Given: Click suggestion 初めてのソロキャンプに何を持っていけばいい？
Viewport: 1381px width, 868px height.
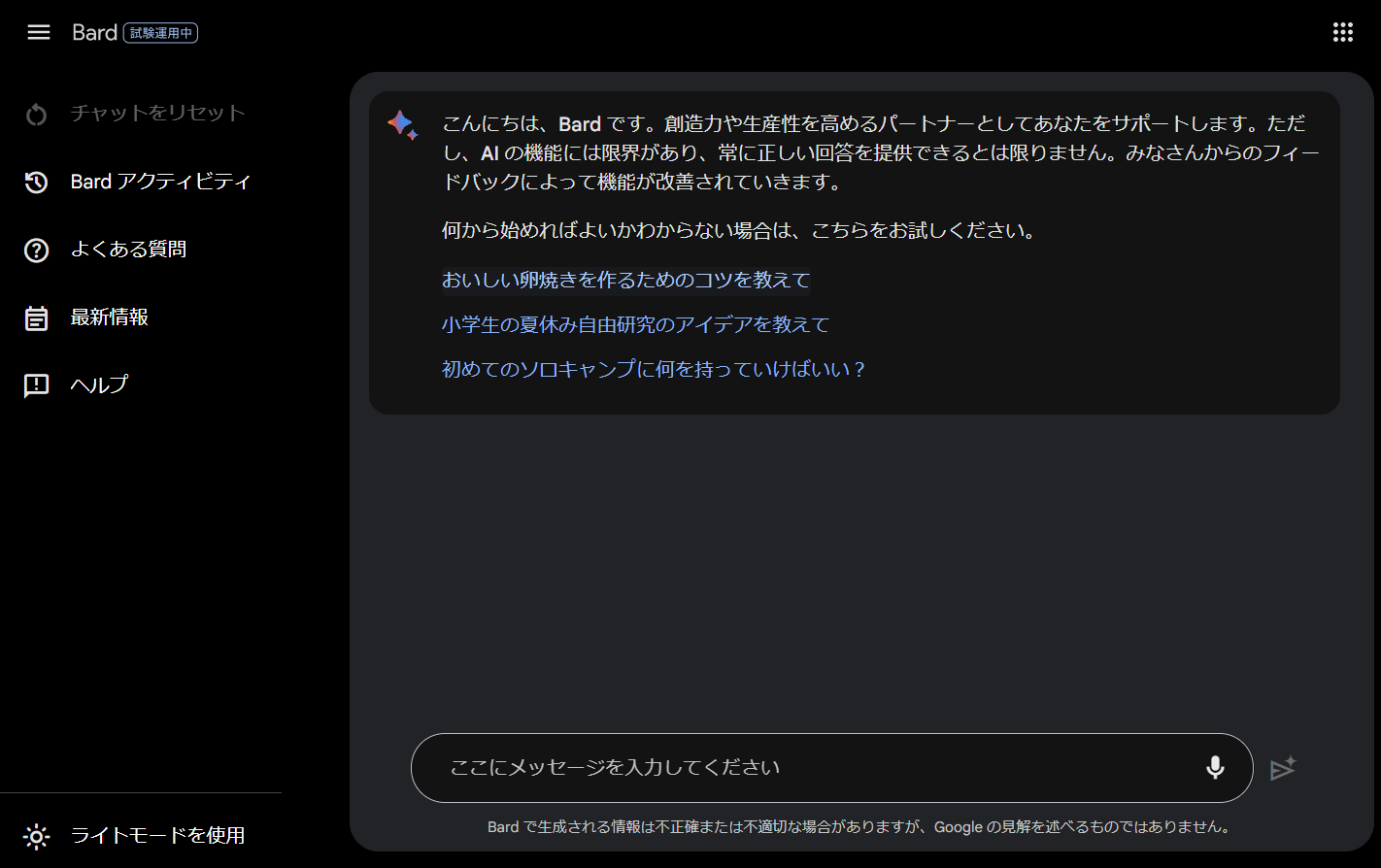Looking at the screenshot, I should click(654, 369).
